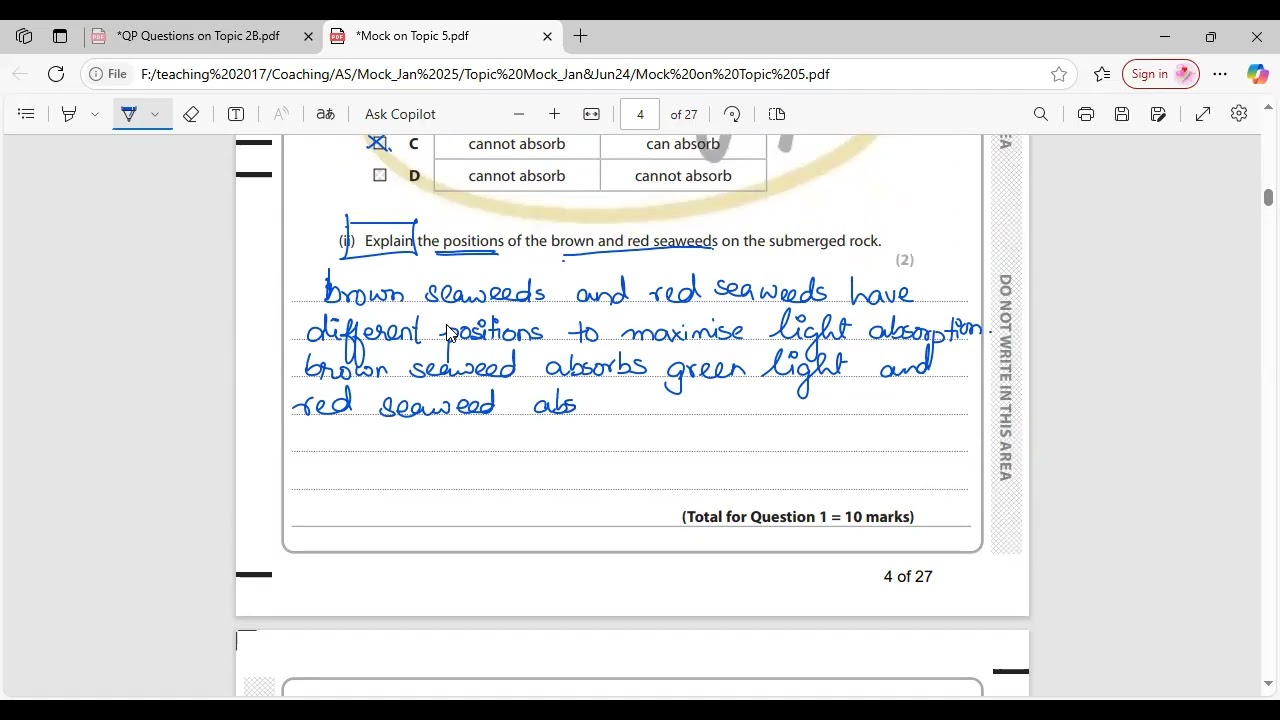Image resolution: width=1280 pixels, height=720 pixels.
Task: Refresh the current page
Action: (x=56, y=74)
